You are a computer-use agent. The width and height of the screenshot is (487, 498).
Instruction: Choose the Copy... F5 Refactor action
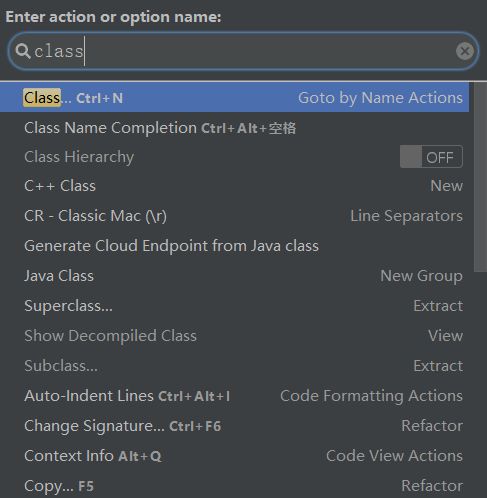[x=234, y=485]
